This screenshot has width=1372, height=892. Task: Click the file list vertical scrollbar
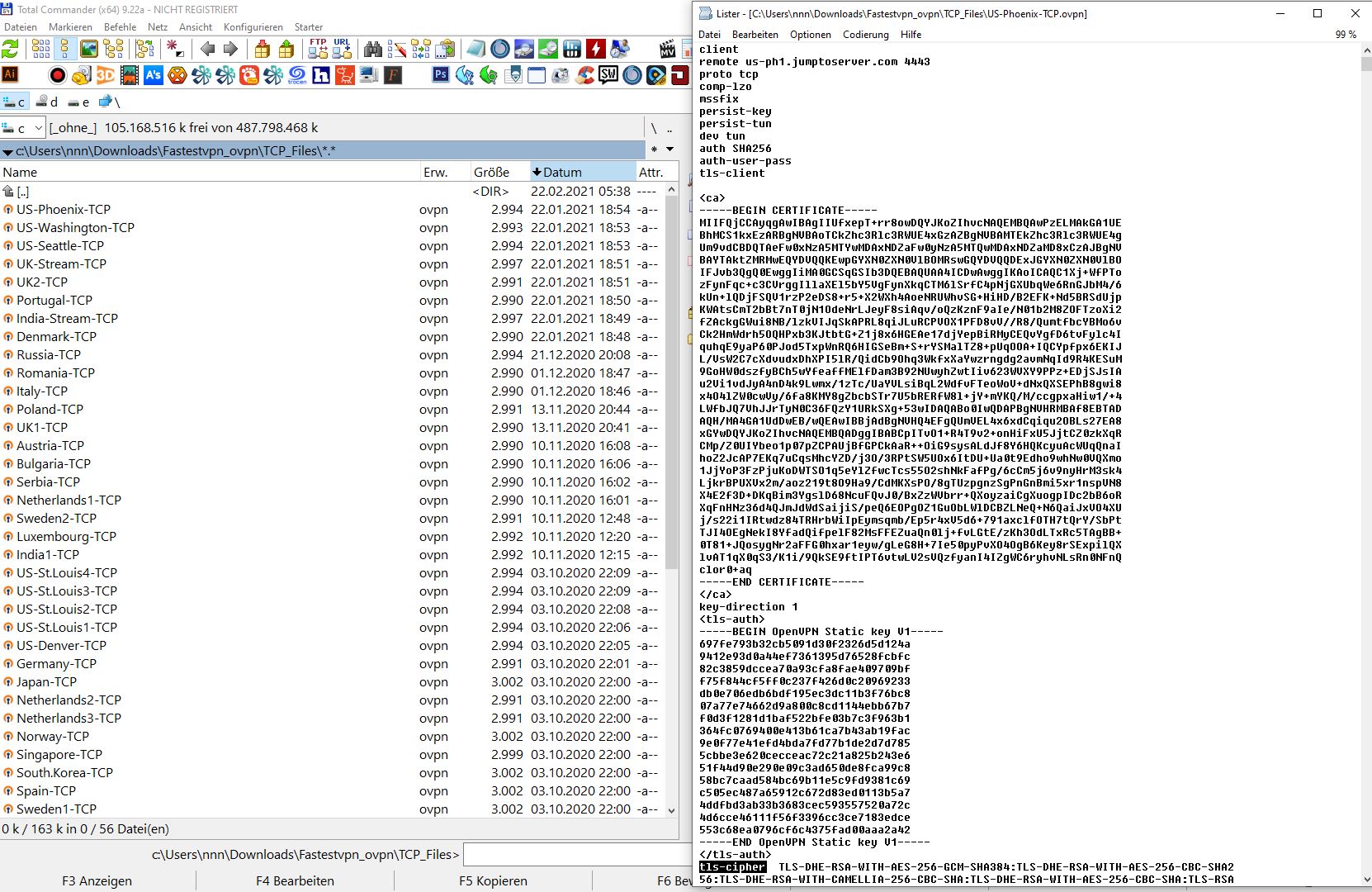(x=671, y=500)
